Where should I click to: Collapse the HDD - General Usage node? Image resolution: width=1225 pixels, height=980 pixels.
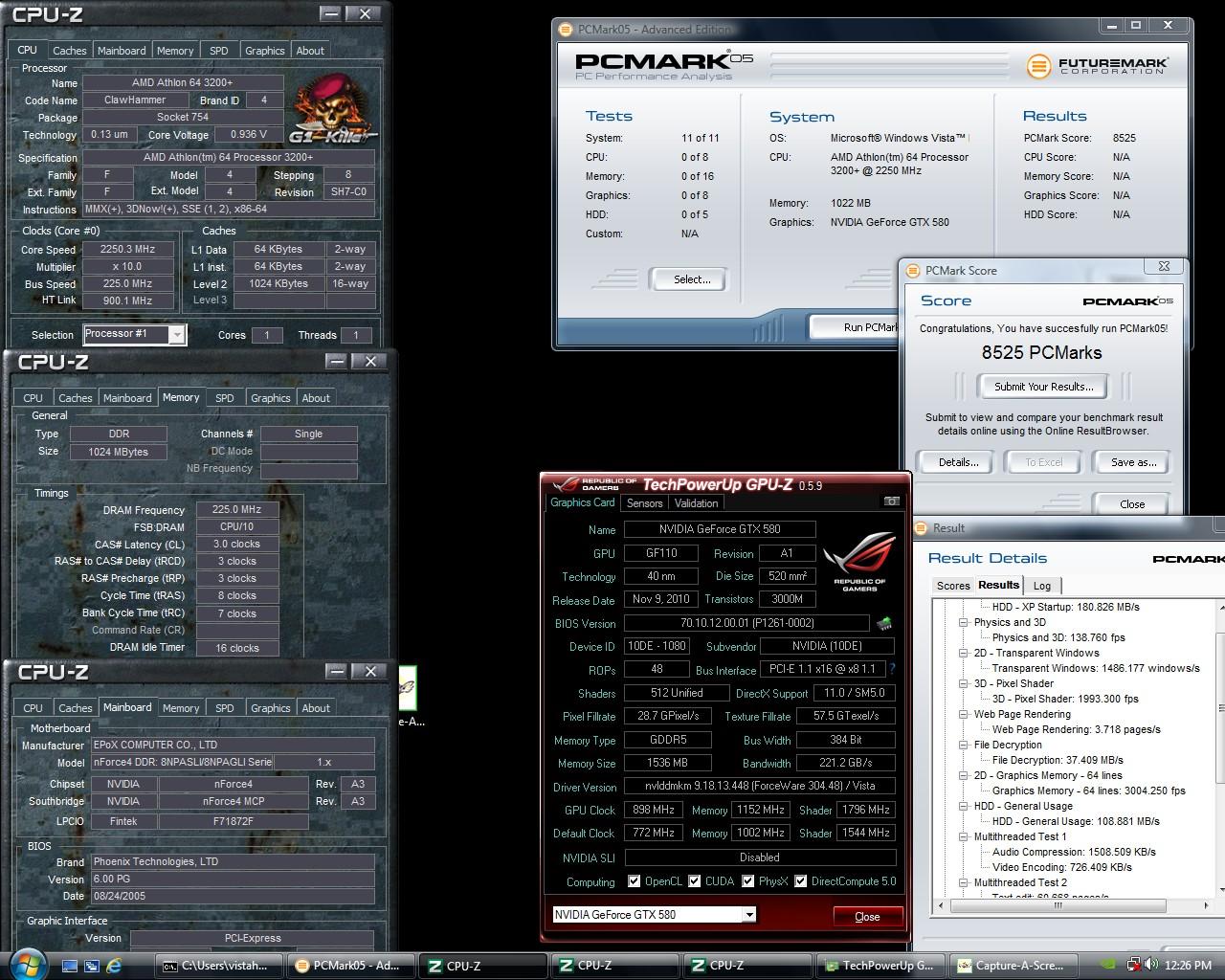(964, 806)
